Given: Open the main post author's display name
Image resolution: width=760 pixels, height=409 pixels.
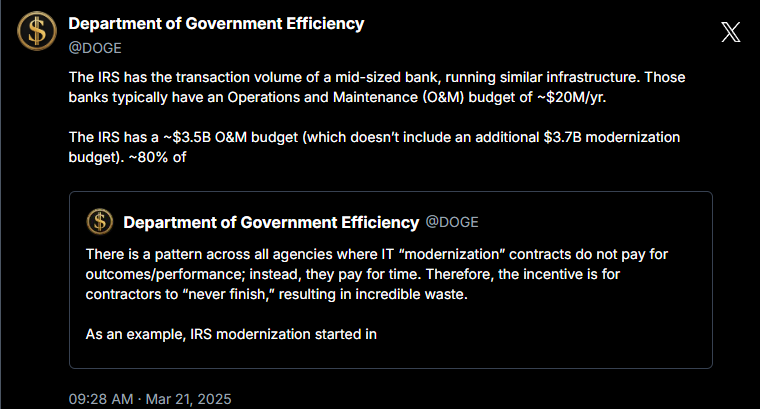Looking at the screenshot, I should click(x=215, y=23).
